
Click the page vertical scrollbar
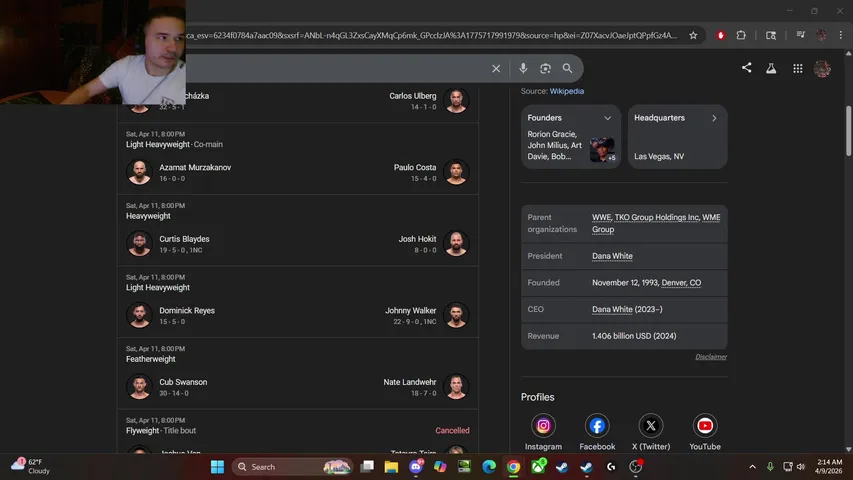[x=848, y=131]
